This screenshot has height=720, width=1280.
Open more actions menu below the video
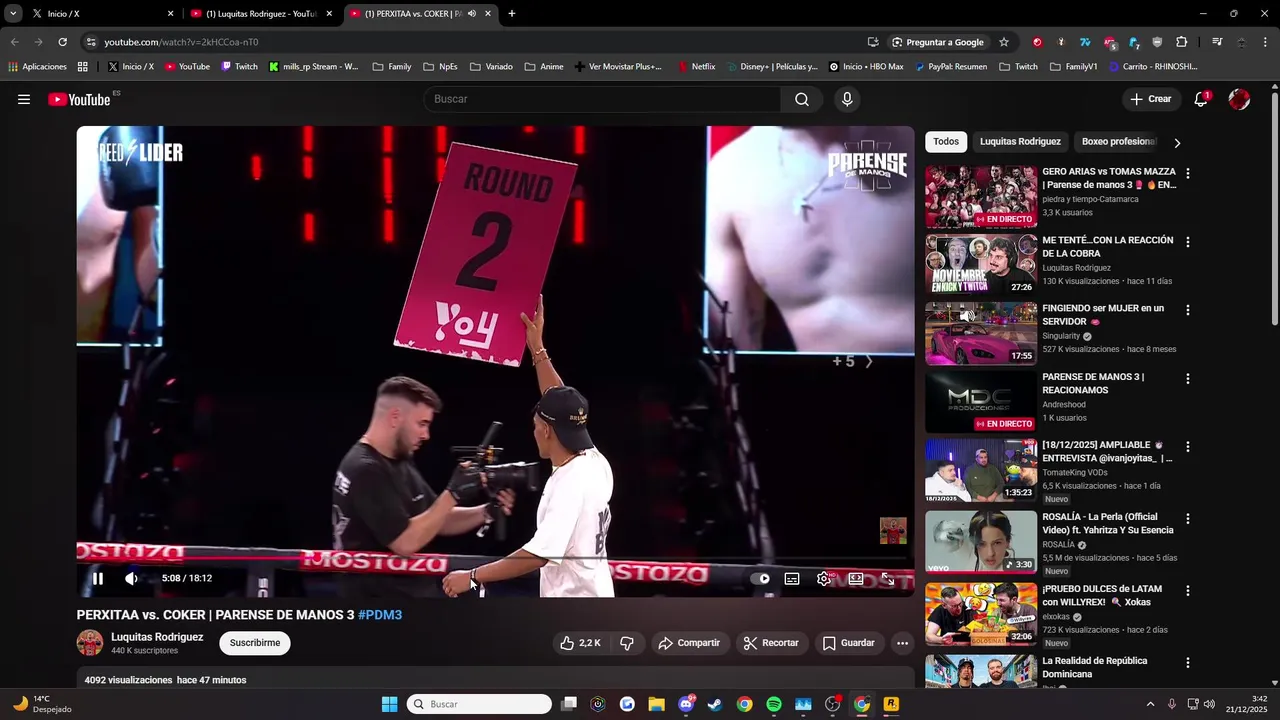tap(902, 643)
